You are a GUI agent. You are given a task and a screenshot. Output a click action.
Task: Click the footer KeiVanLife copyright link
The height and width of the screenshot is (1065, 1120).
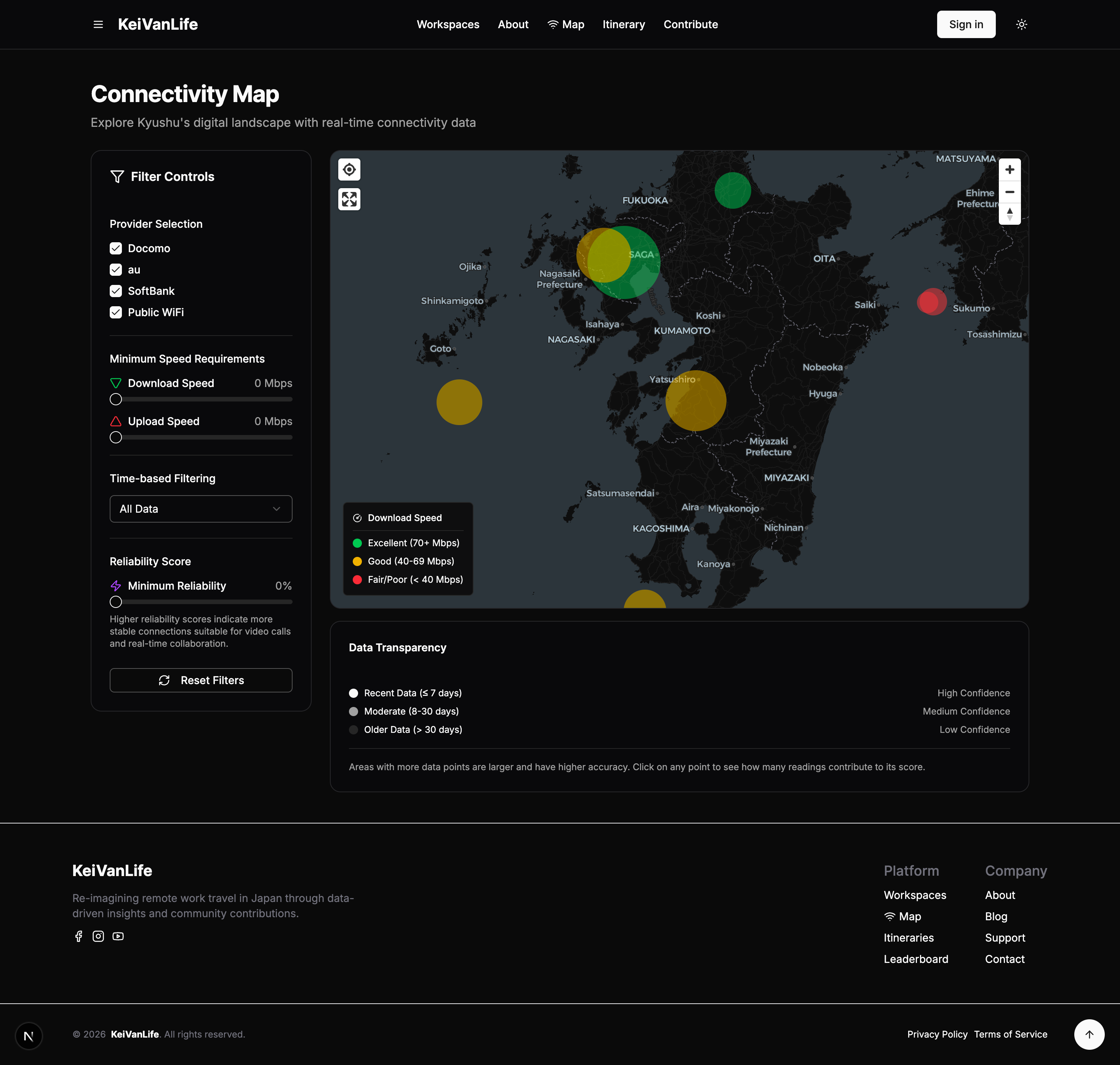point(134,1035)
